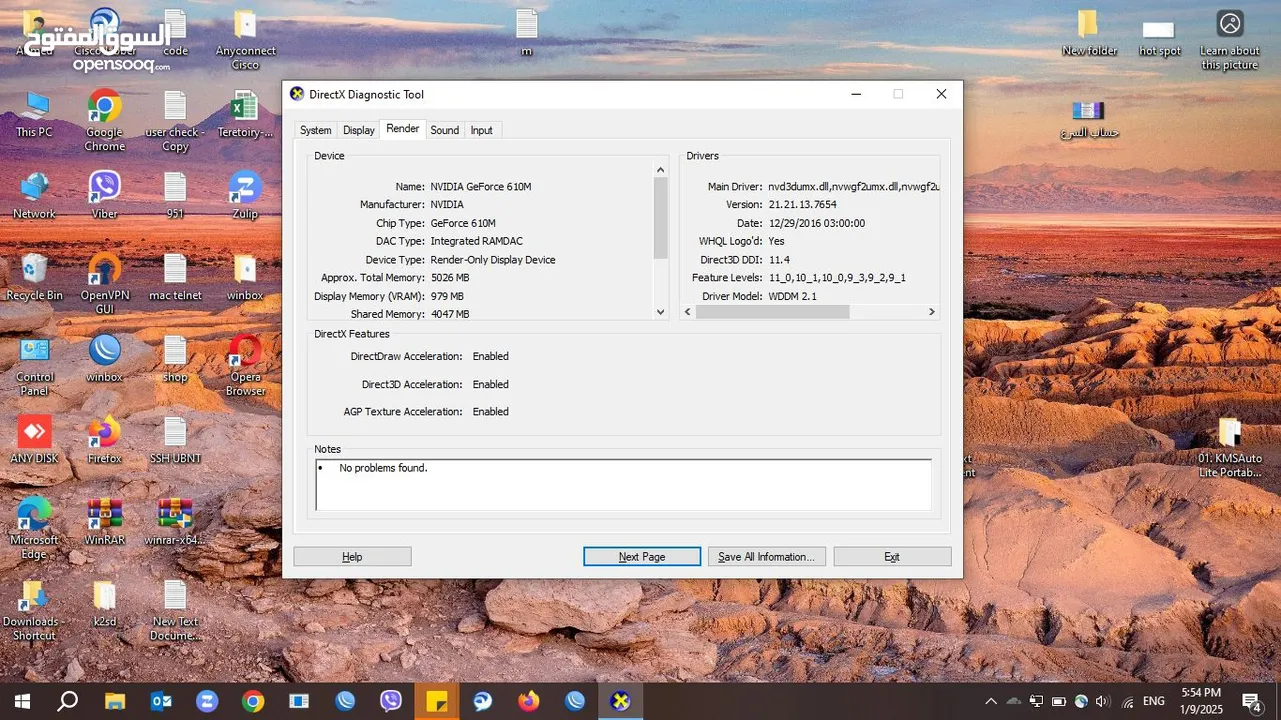
Task: Select the Anyconnect Cisco folder
Action: click(x=245, y=40)
